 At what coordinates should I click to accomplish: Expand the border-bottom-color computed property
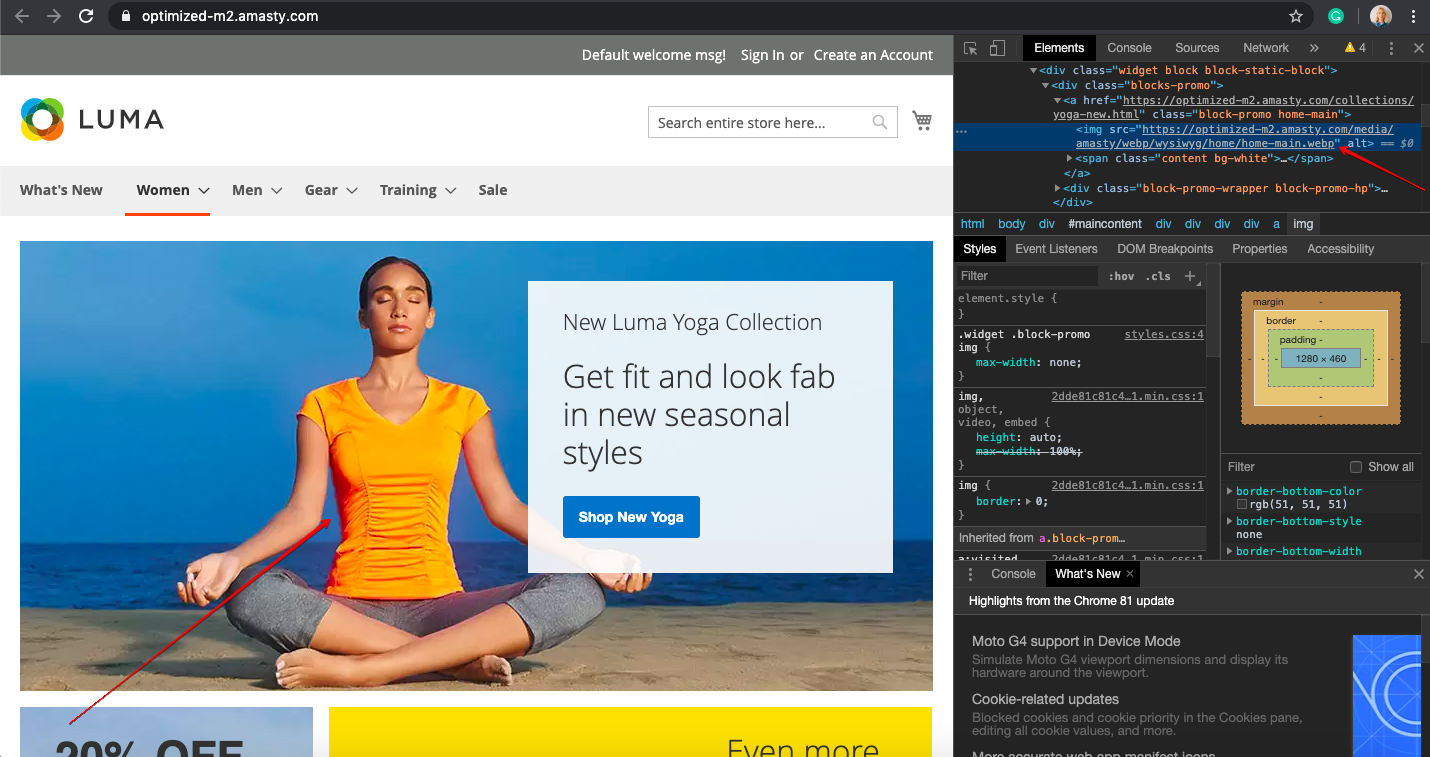click(x=1230, y=491)
